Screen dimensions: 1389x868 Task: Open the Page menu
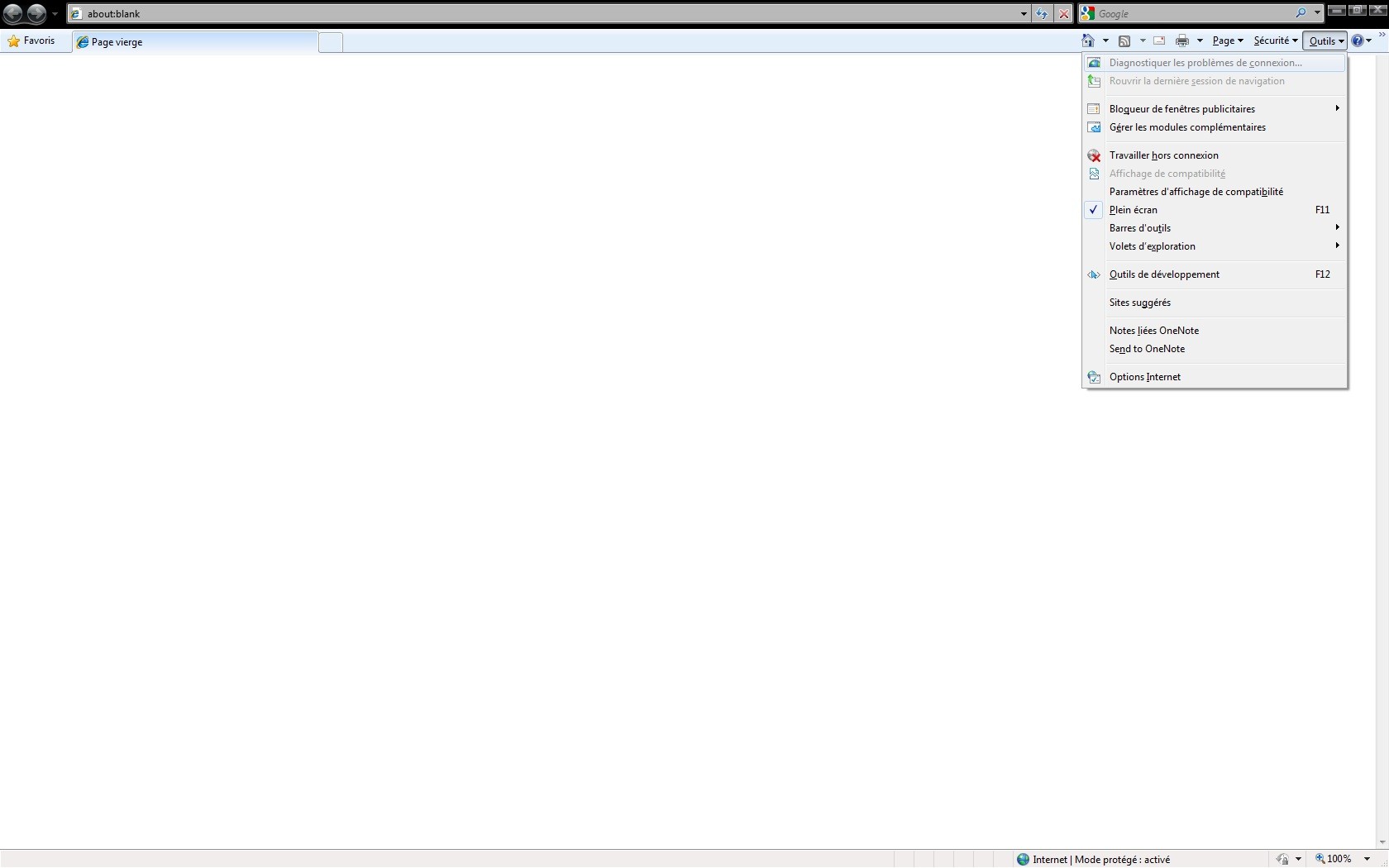click(x=1228, y=41)
